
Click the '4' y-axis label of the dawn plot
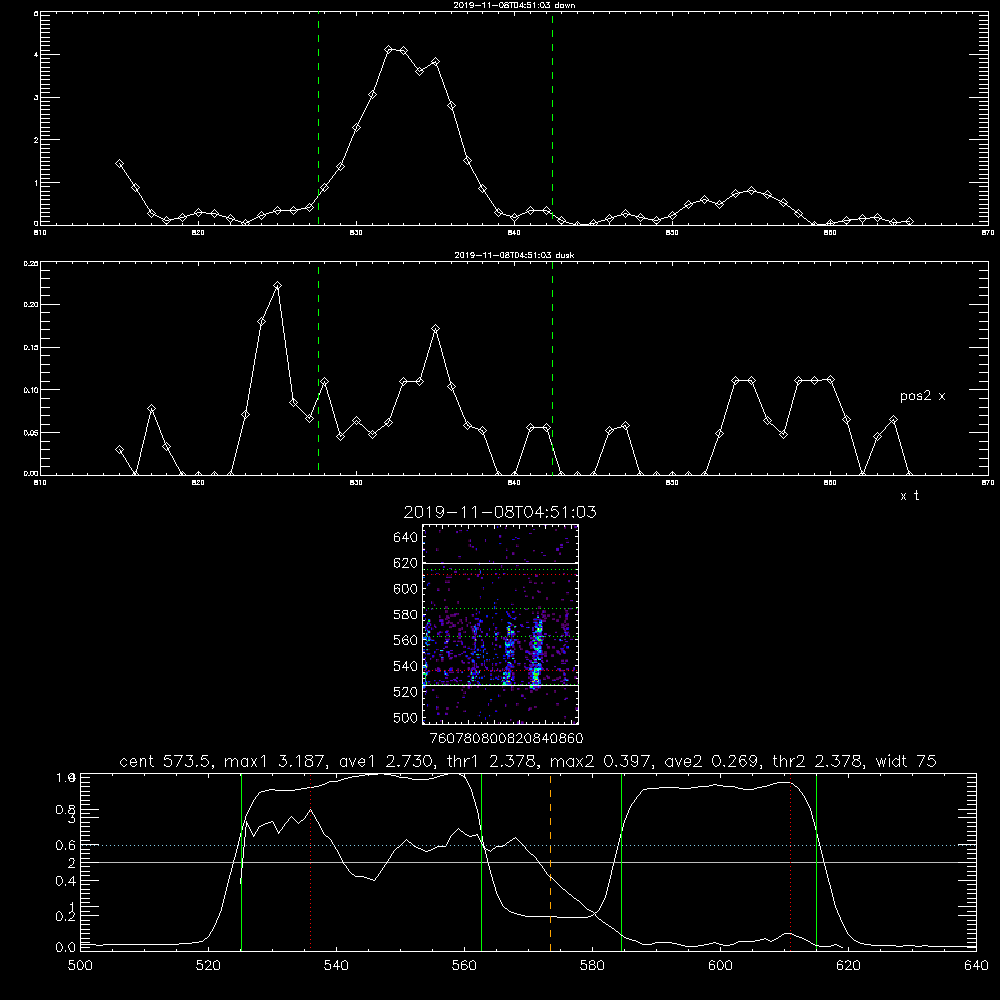tap(36, 55)
